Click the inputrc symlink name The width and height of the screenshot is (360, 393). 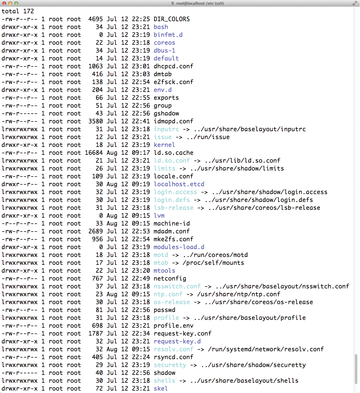click(x=166, y=129)
